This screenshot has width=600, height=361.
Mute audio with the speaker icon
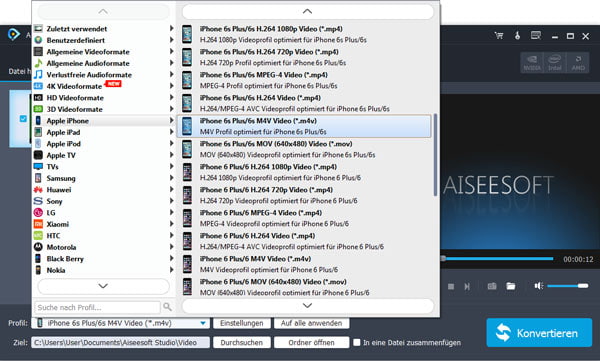(x=539, y=286)
